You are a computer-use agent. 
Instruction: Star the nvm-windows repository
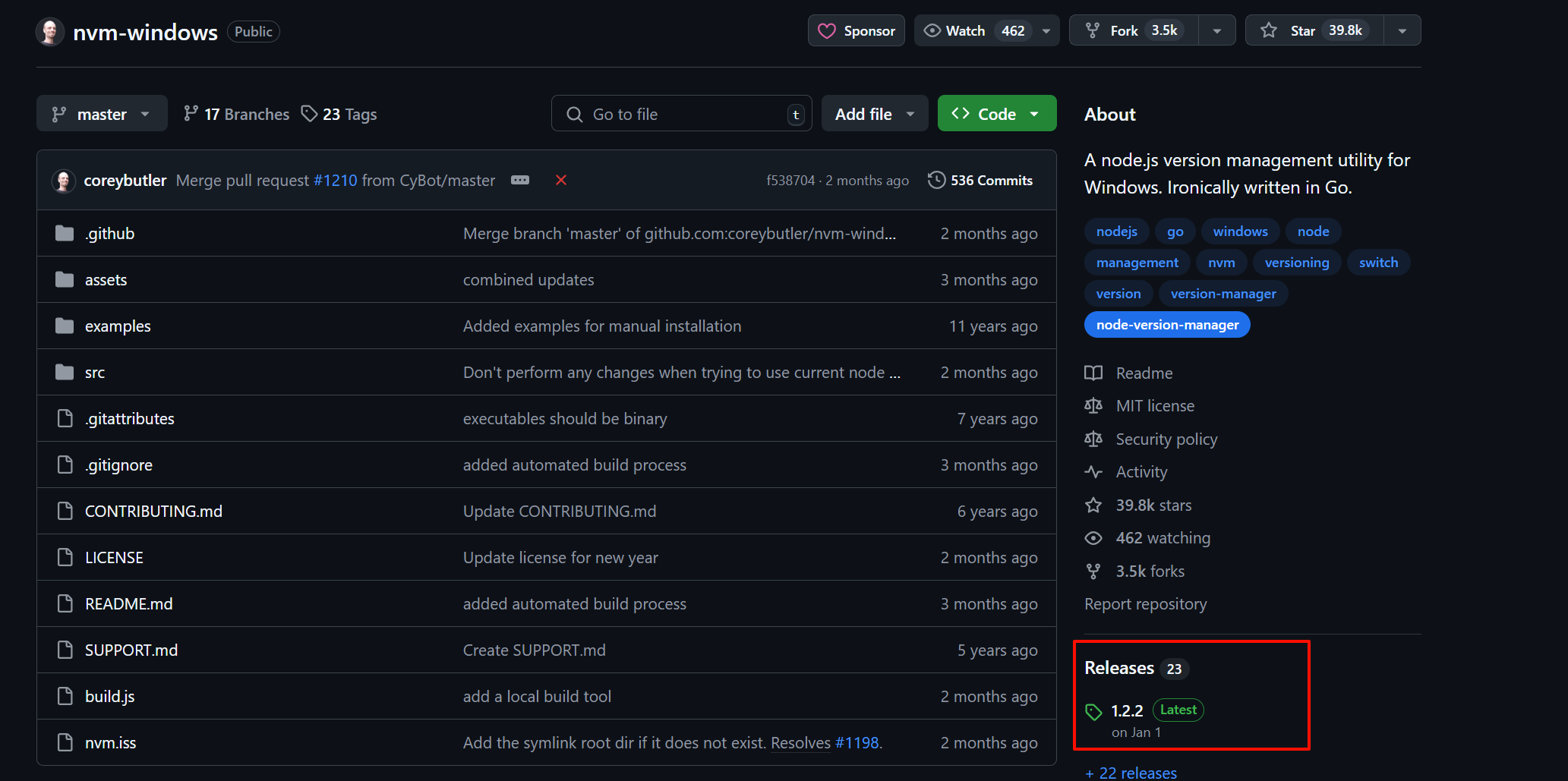1314,30
